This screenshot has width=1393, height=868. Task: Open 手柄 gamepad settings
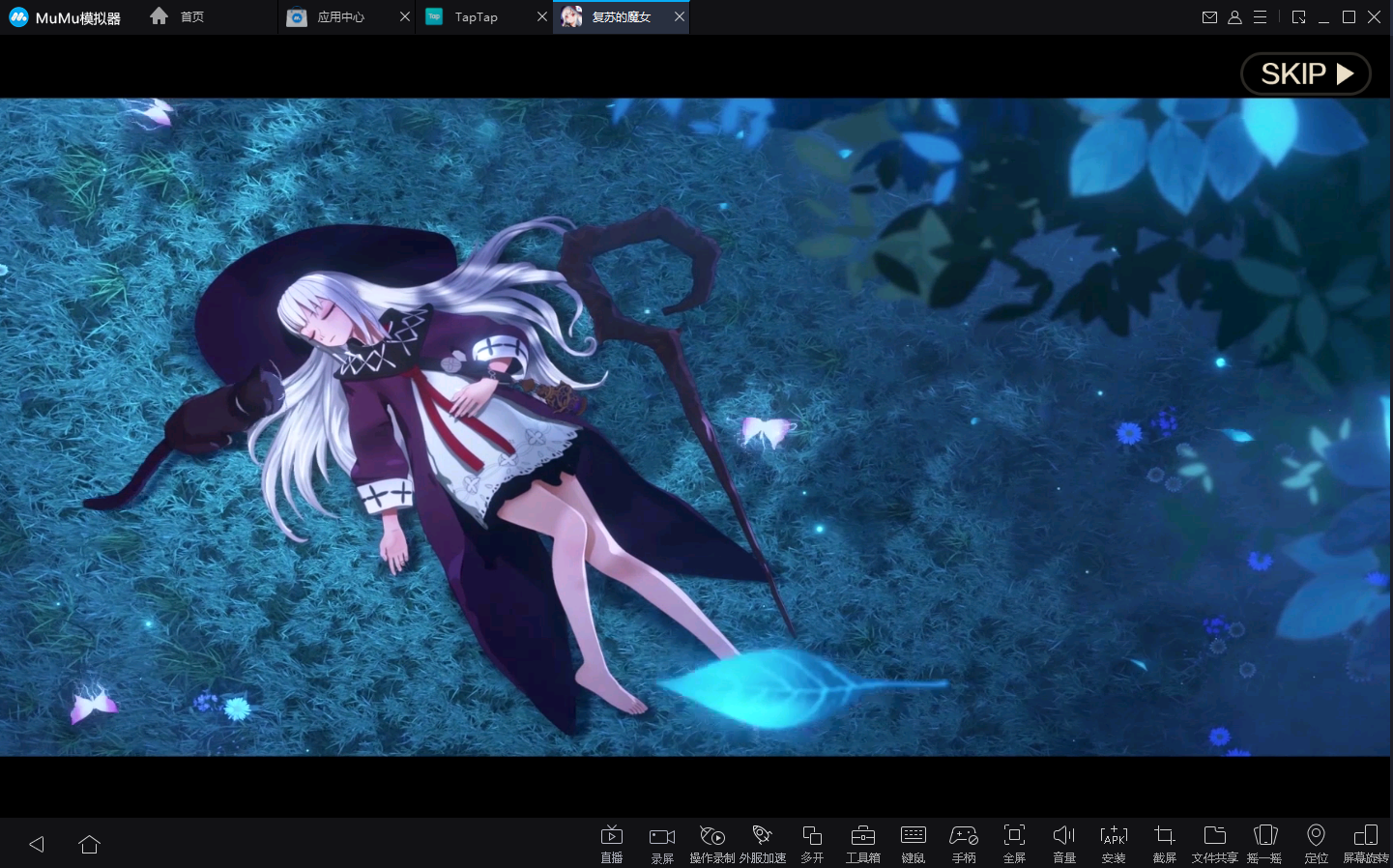click(964, 843)
